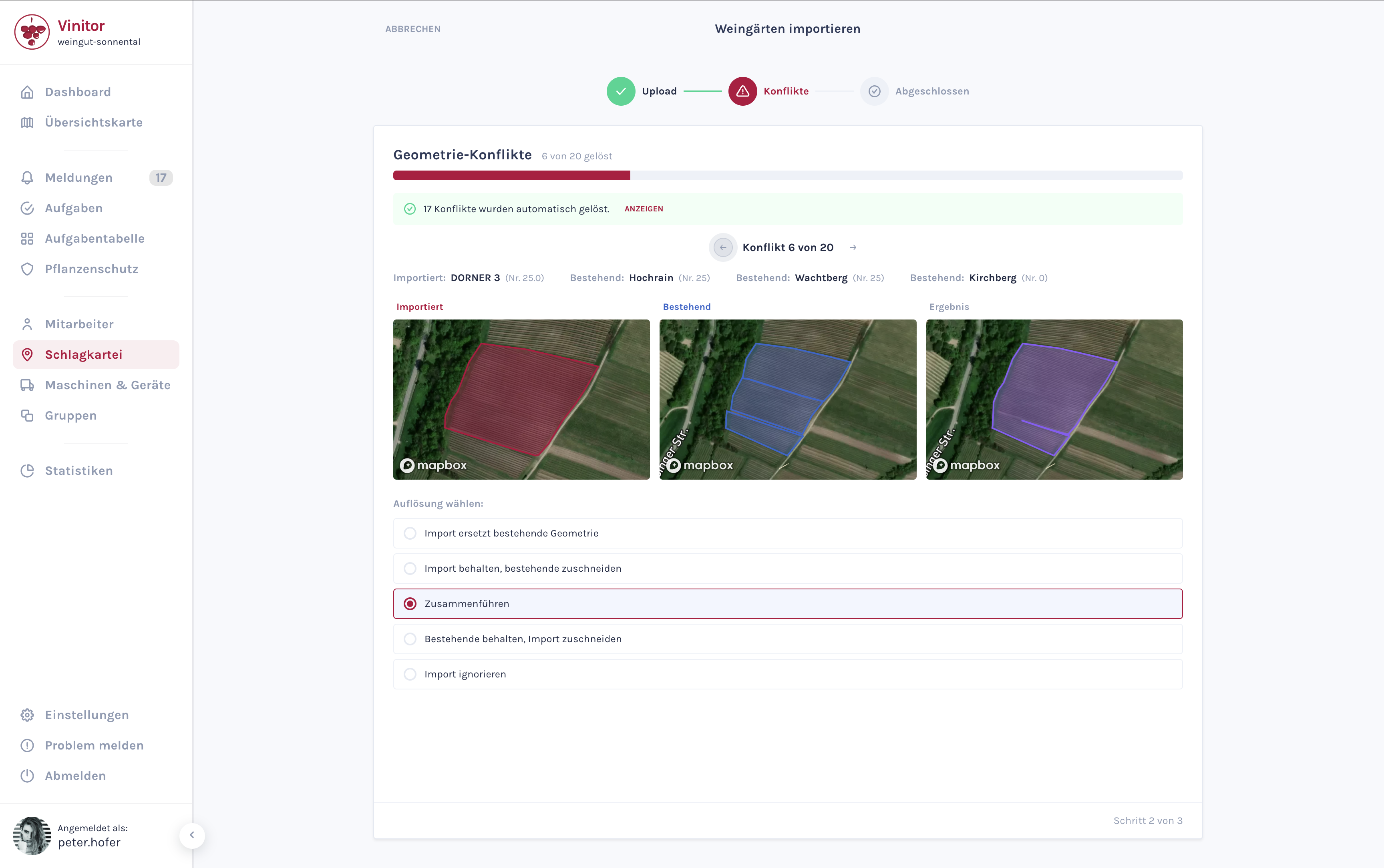Go to the next conflict with the arrow

(853, 247)
